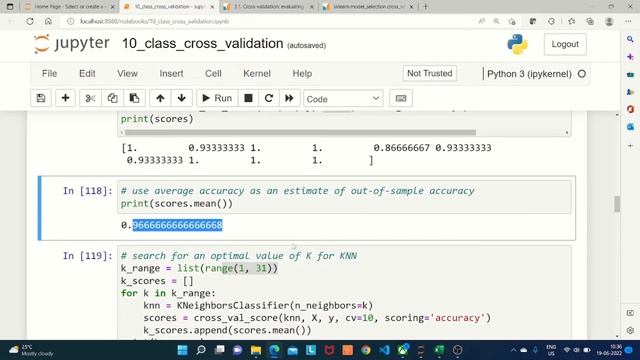The image size is (640, 360).
Task: Open browser profile avatar
Action: [x=609, y=21]
